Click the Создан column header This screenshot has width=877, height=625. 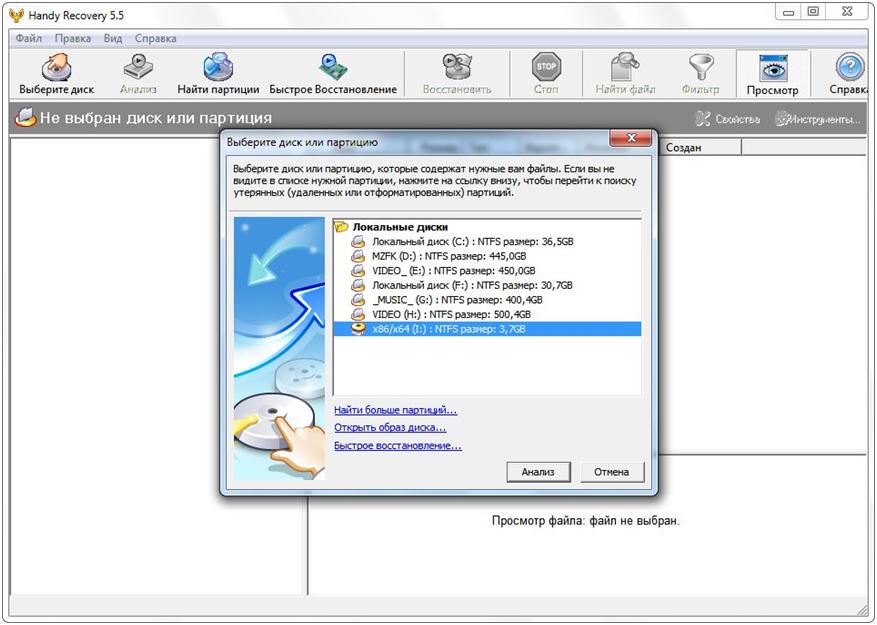coord(700,148)
